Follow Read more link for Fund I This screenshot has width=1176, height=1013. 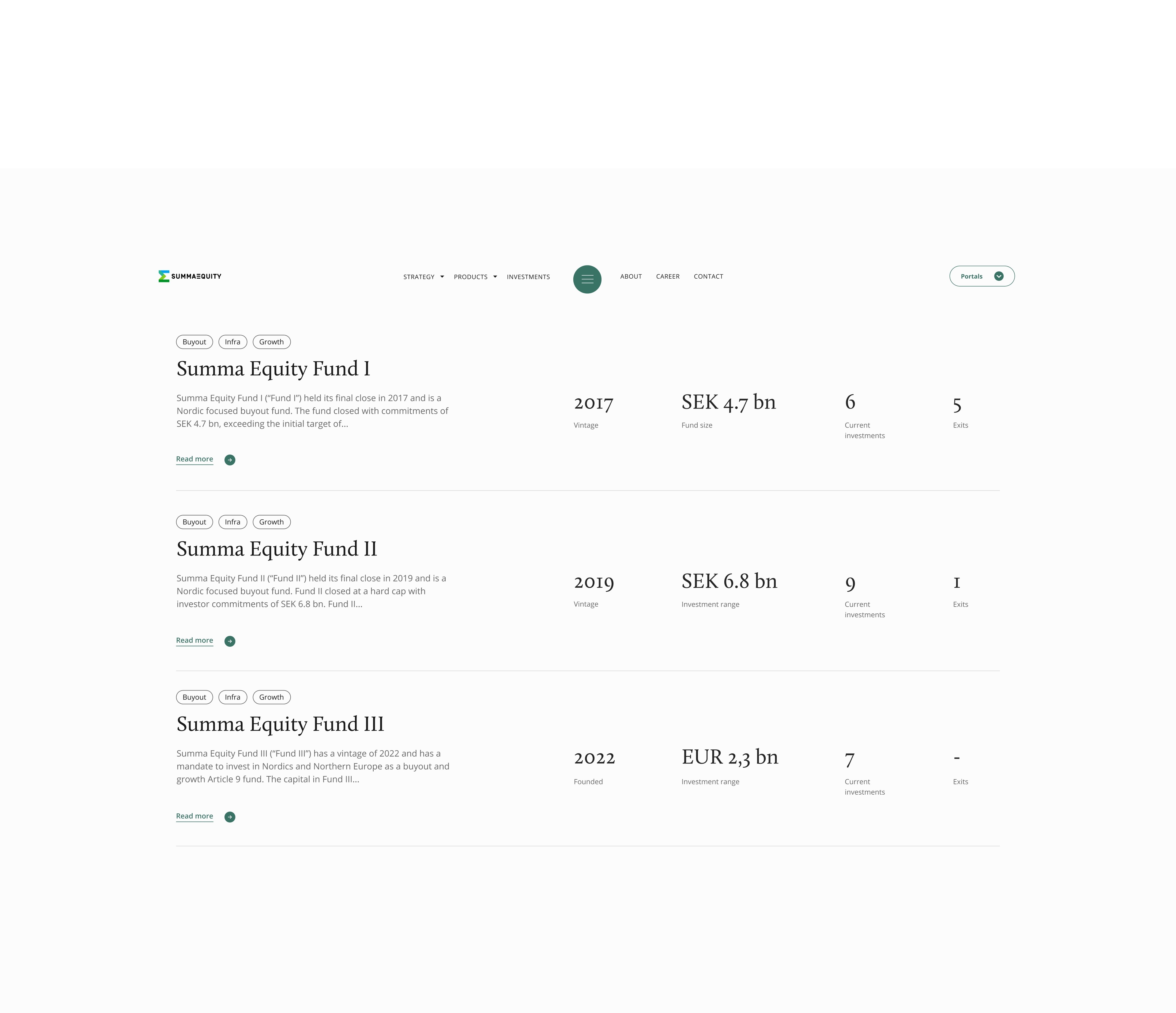tap(195, 459)
